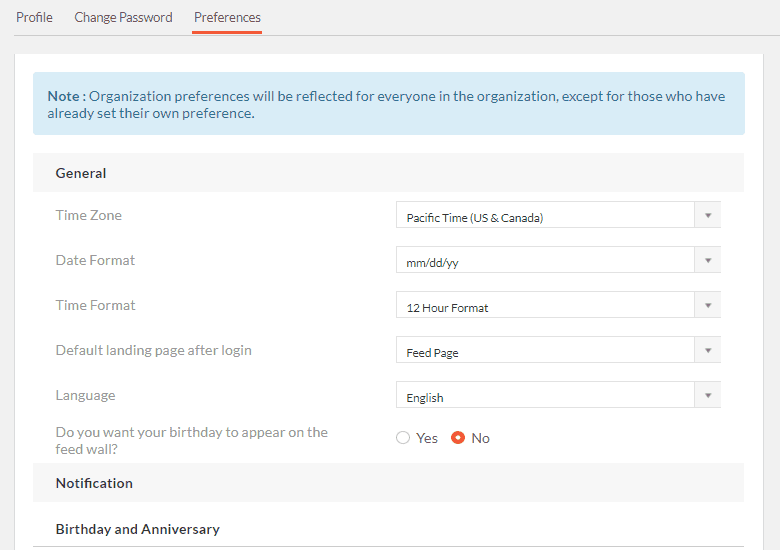Select the Preferences tab
780x550 pixels.
click(x=227, y=17)
